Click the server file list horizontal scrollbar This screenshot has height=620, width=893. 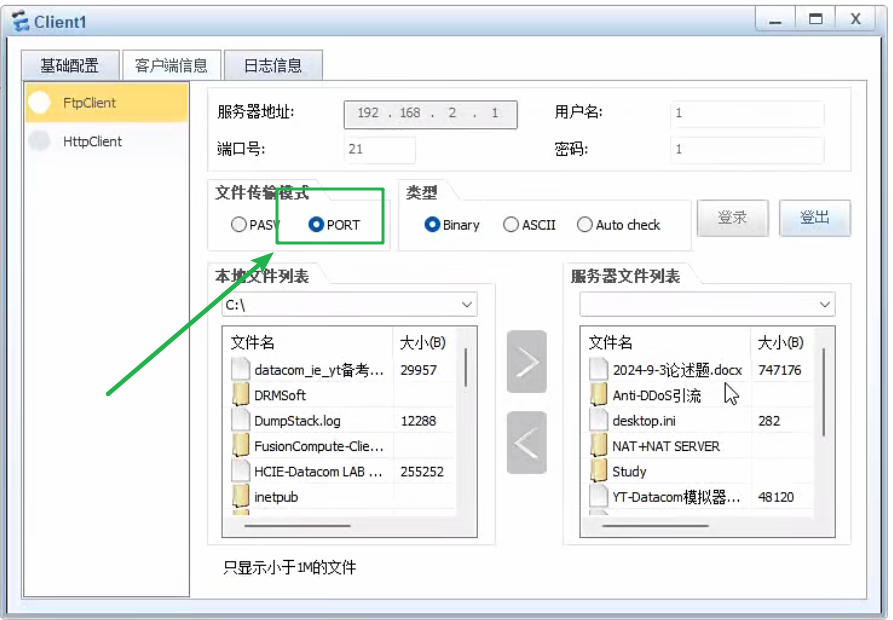pos(655,525)
